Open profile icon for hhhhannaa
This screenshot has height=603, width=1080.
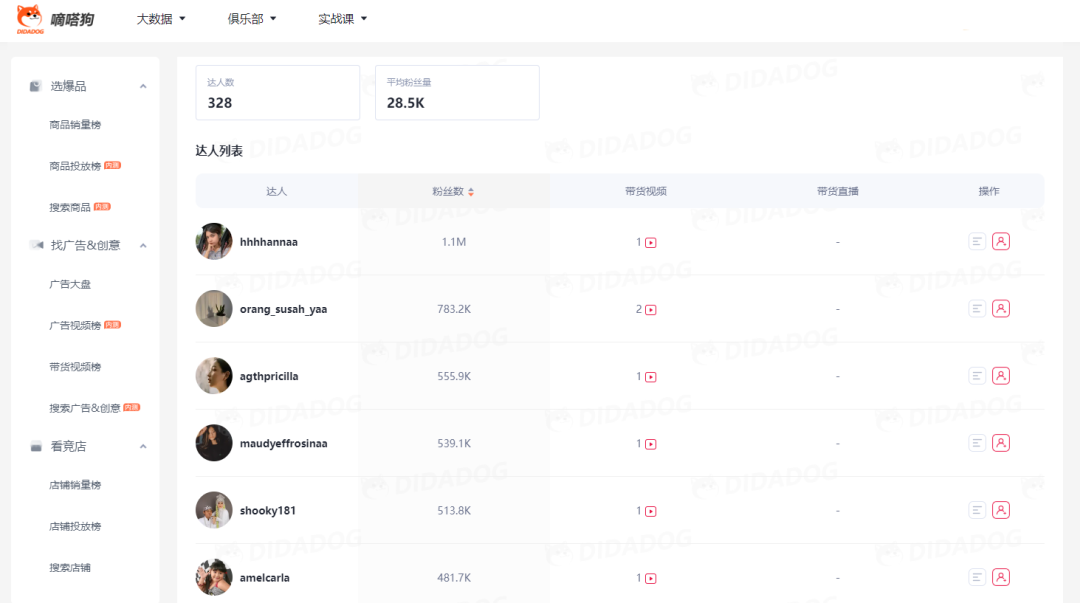tap(1001, 241)
